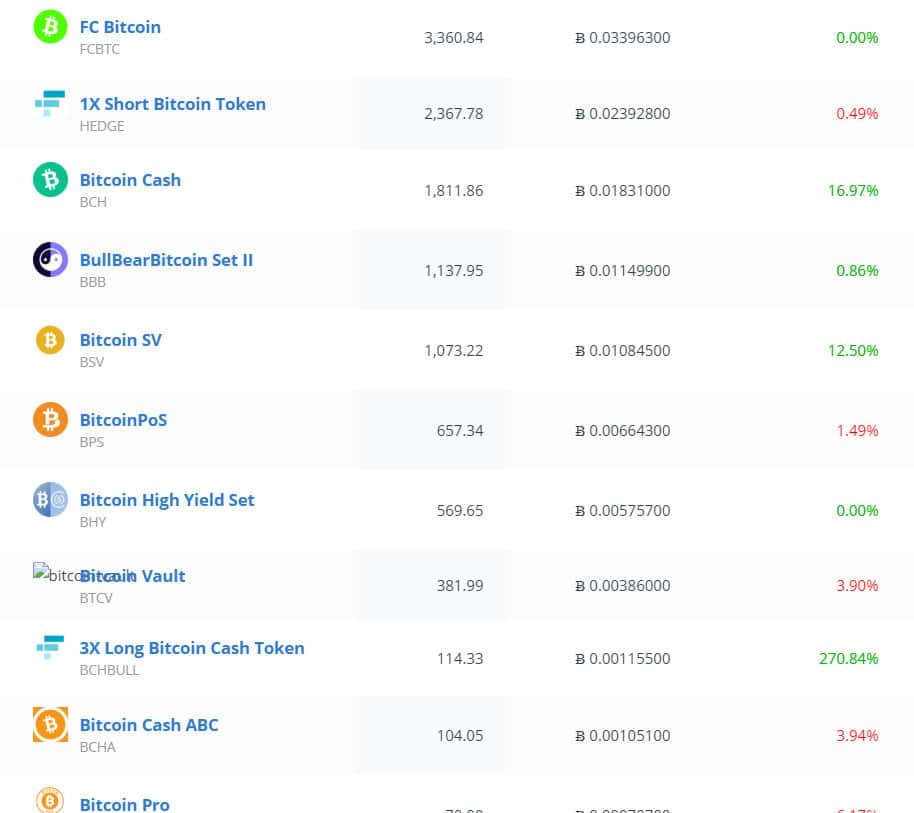914x813 pixels.
Task: Click the orange BitcoinPoS coin icon
Action: (50, 420)
